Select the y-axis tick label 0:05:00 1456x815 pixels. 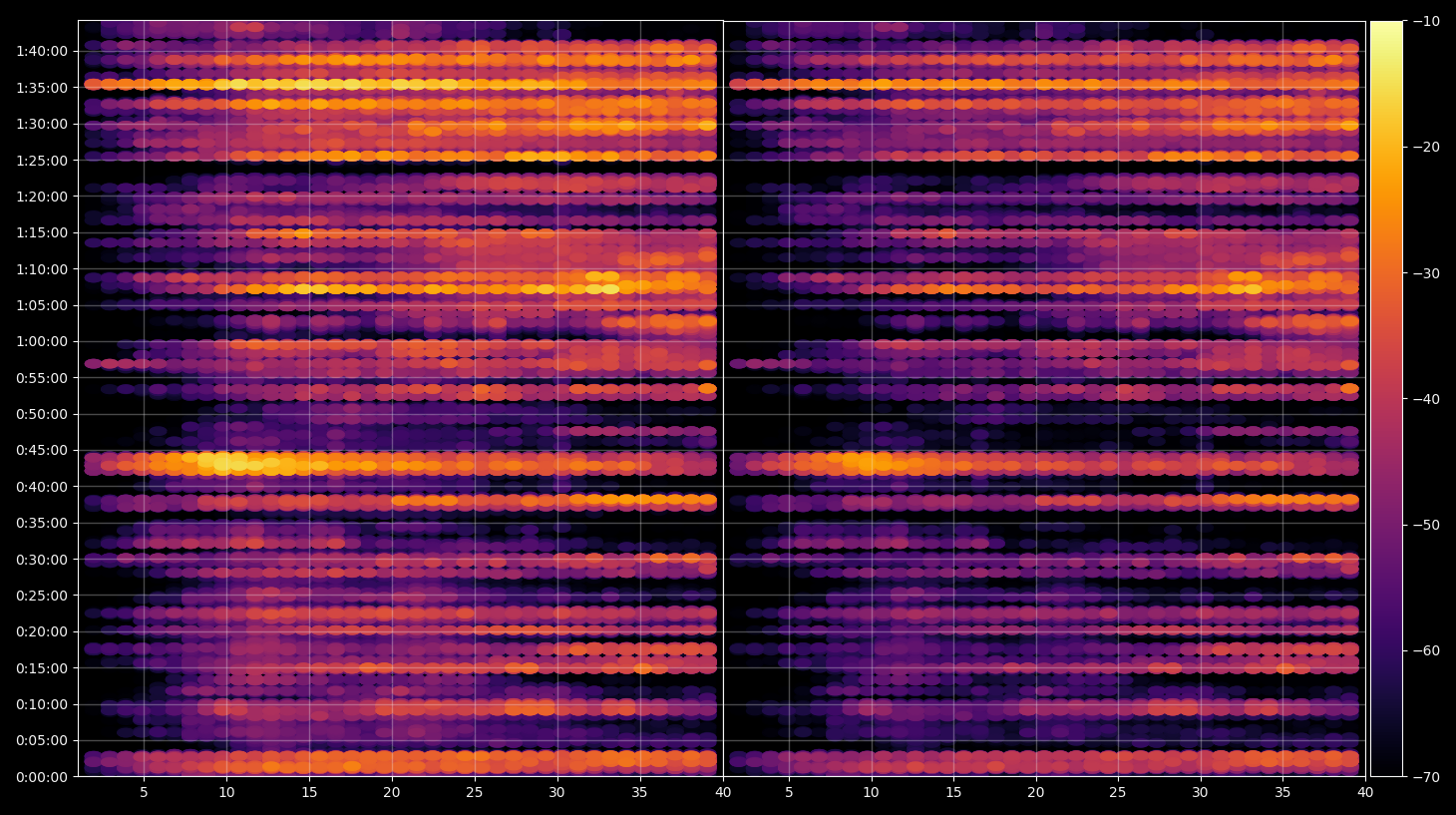(x=42, y=741)
